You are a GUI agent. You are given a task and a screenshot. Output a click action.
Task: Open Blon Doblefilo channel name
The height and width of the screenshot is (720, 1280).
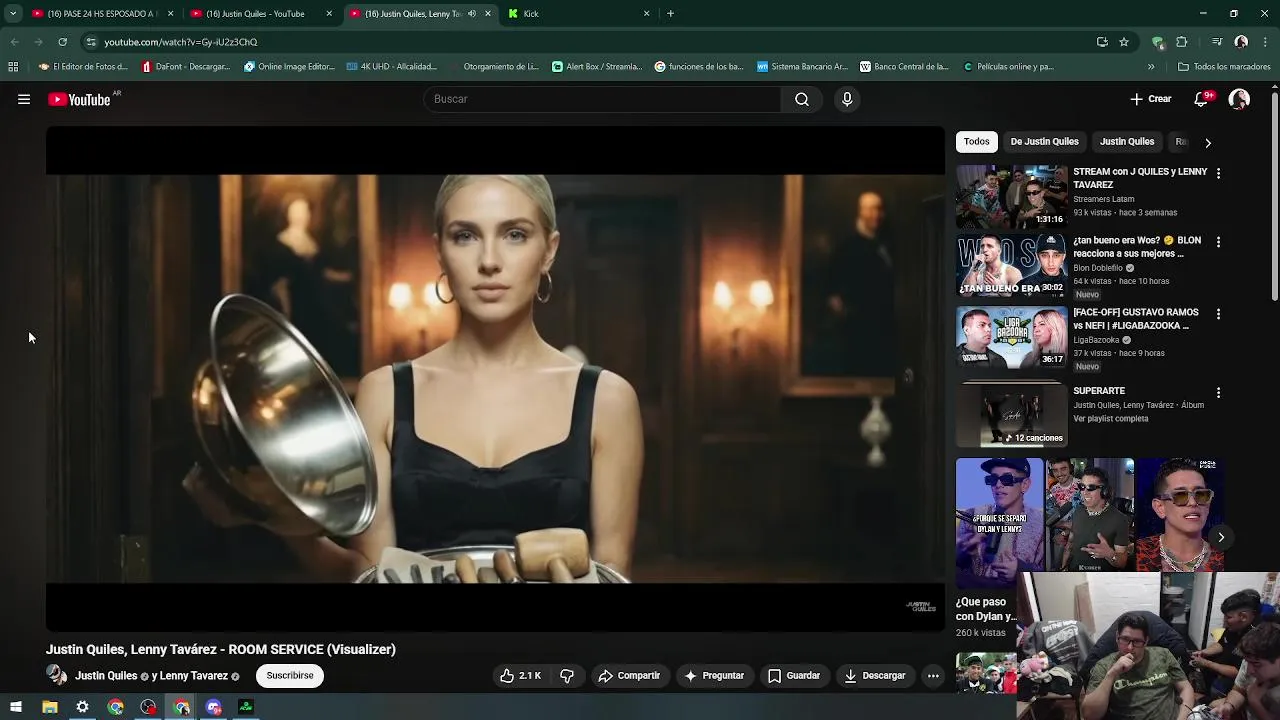(1098, 268)
